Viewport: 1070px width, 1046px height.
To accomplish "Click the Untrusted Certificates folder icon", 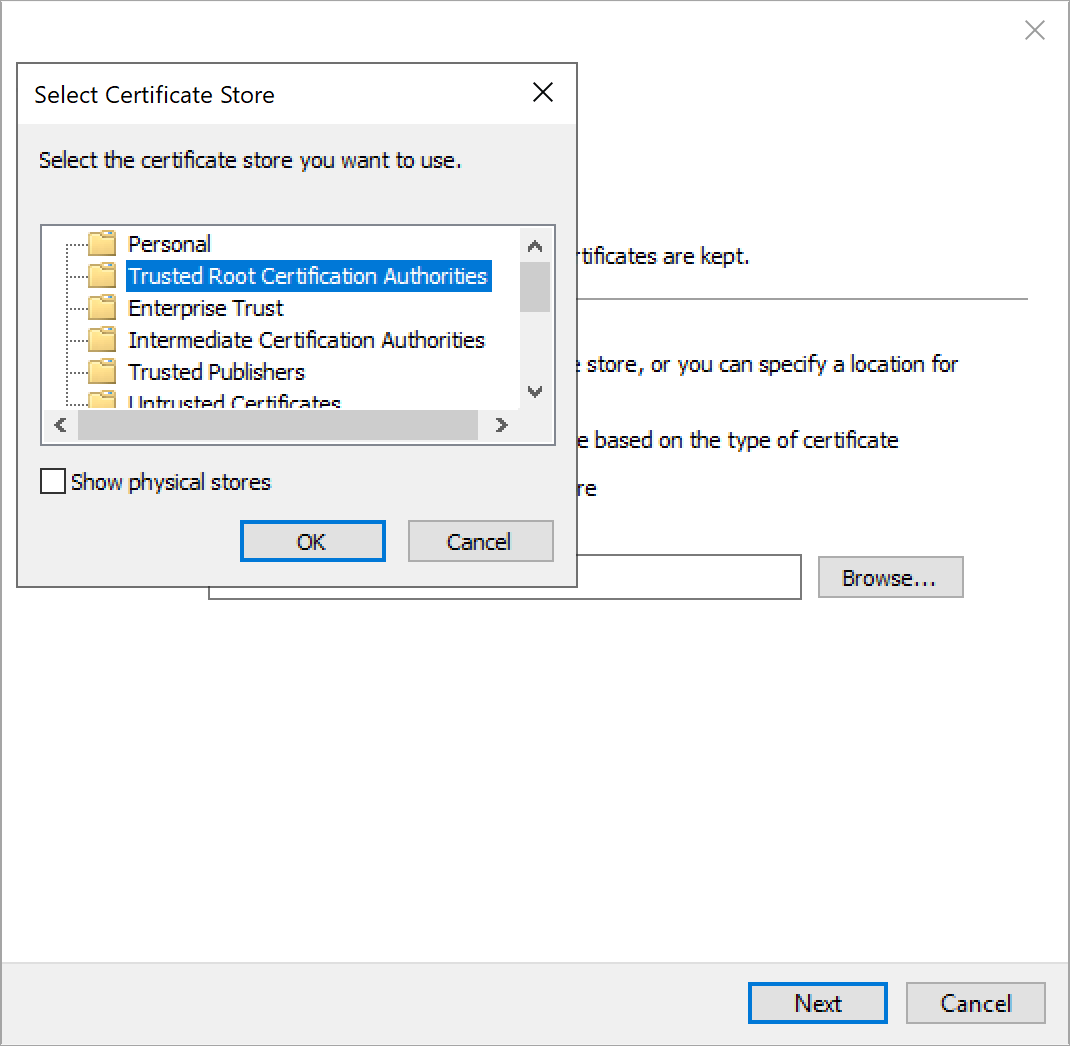I will (x=104, y=399).
